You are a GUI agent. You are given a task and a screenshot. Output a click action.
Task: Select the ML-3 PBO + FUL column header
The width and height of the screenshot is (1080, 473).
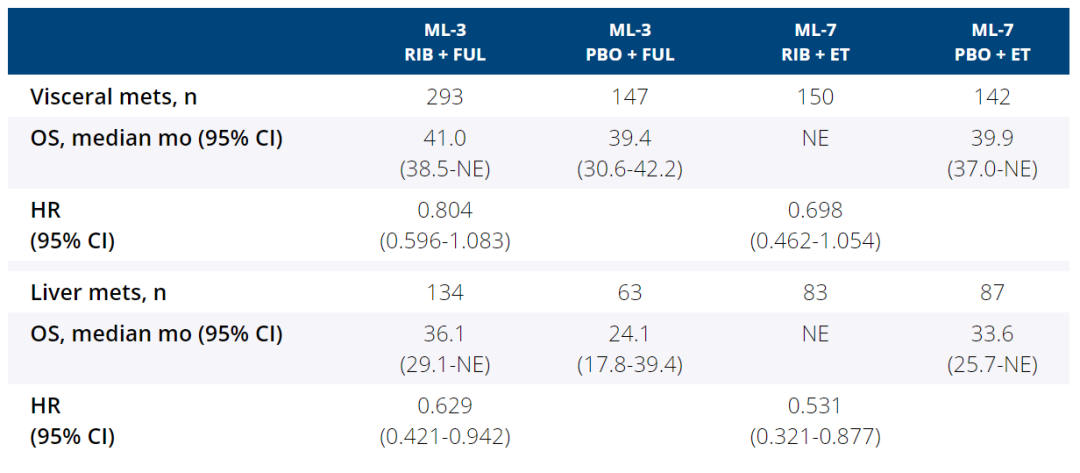pyautogui.click(x=630, y=42)
